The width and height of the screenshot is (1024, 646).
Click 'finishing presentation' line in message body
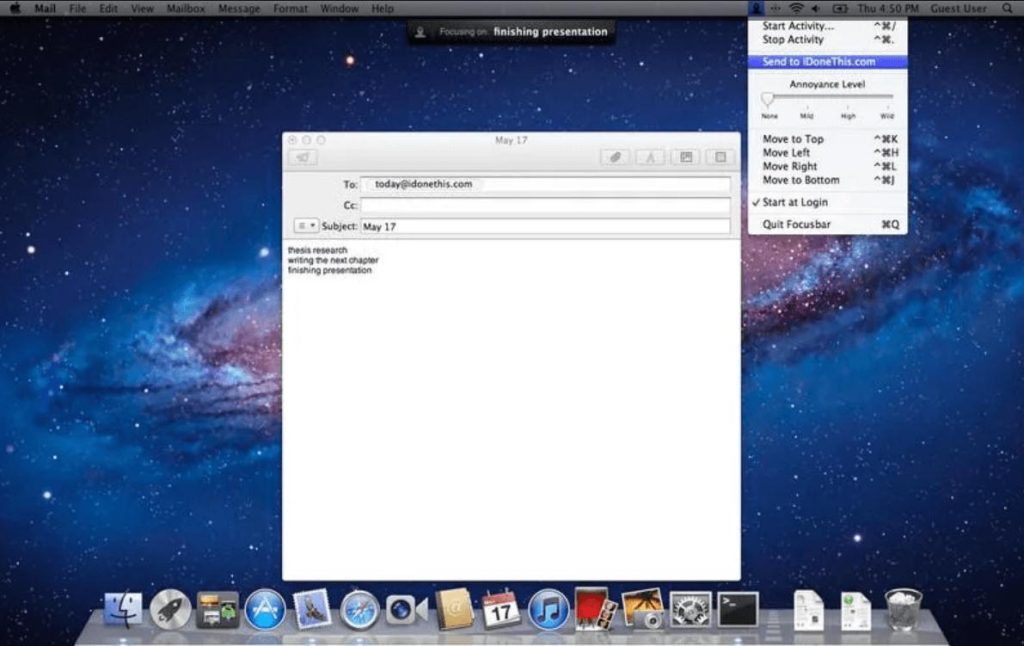[x=330, y=270]
